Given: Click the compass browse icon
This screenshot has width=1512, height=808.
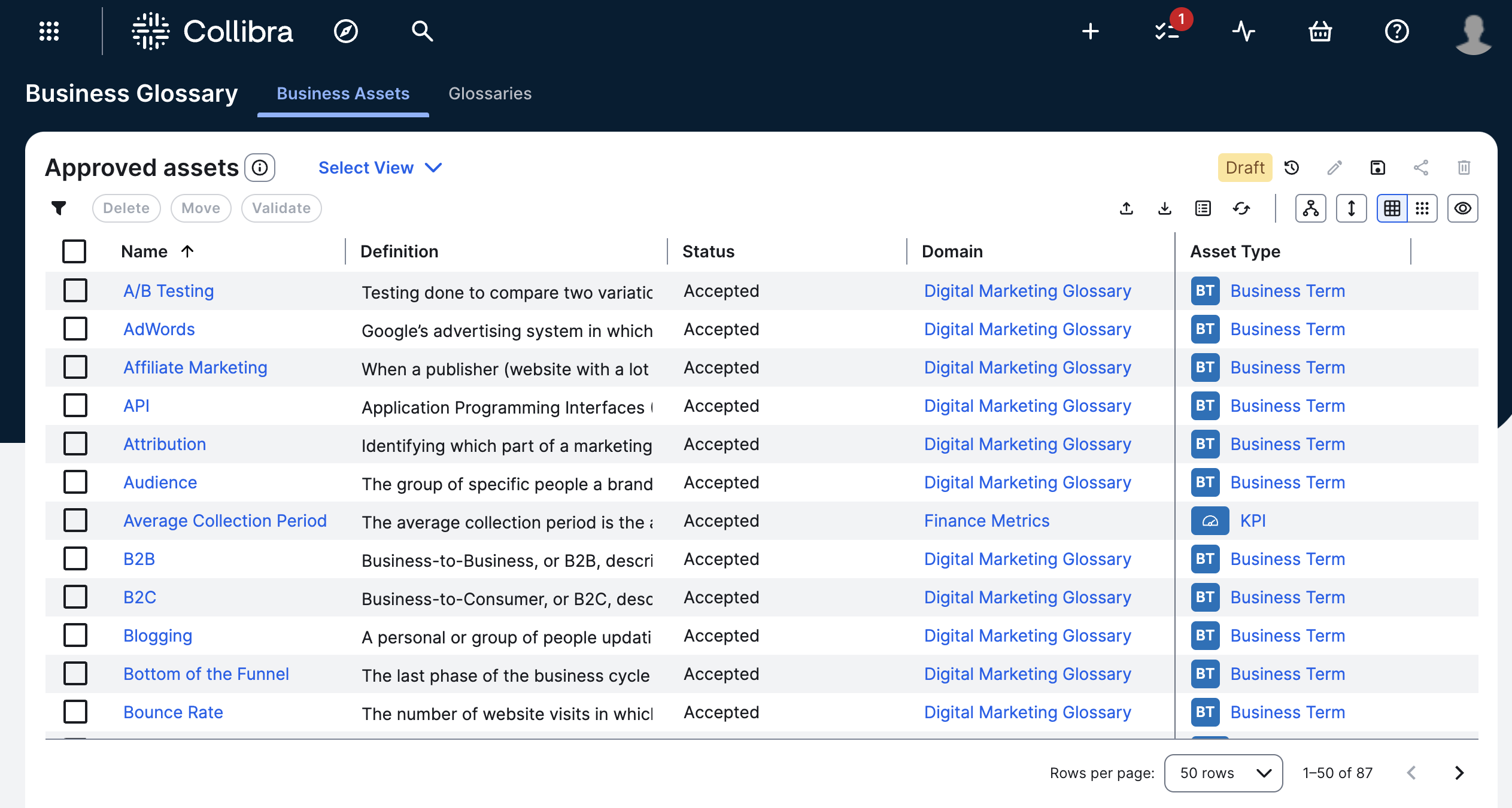Looking at the screenshot, I should [346, 31].
